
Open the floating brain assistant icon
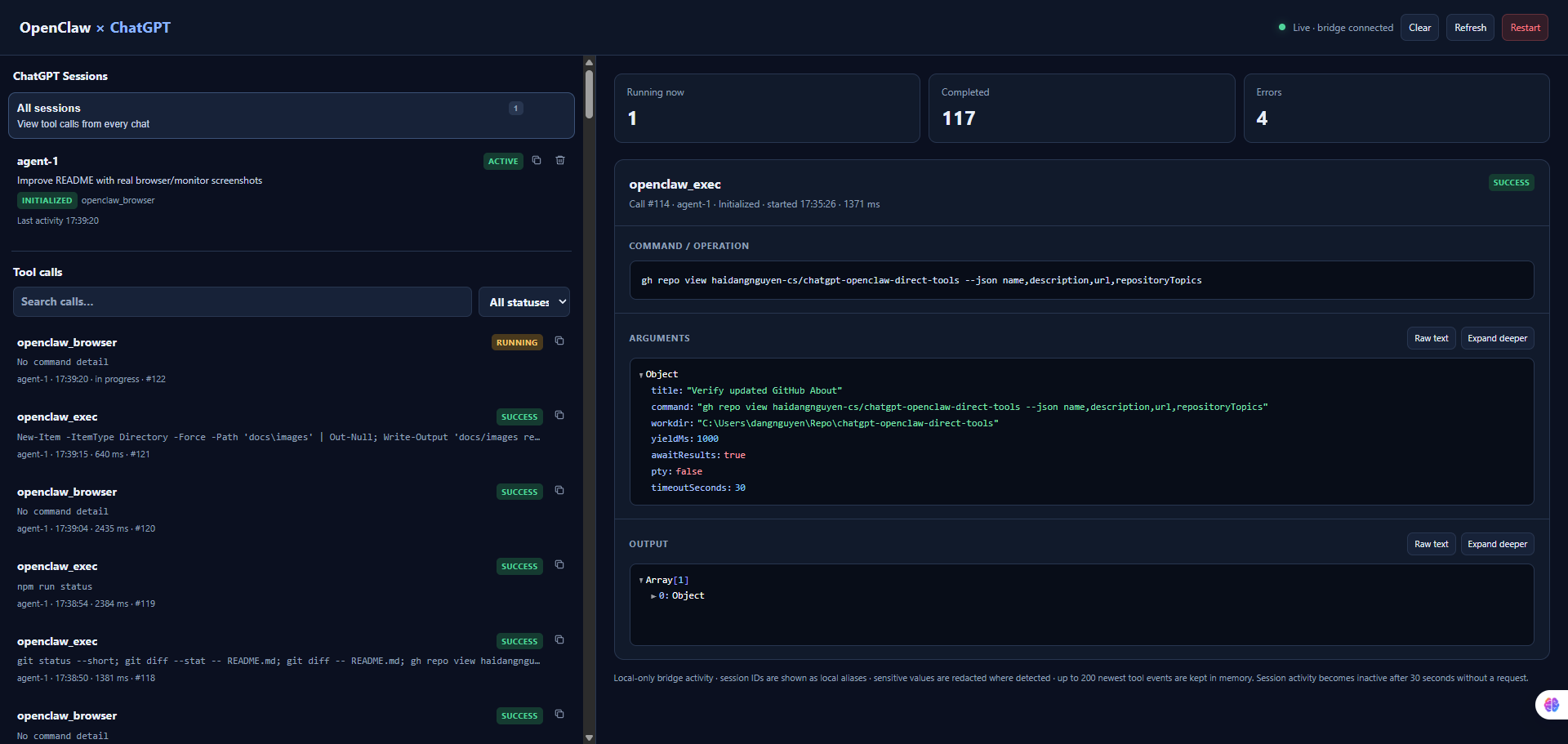point(1551,705)
